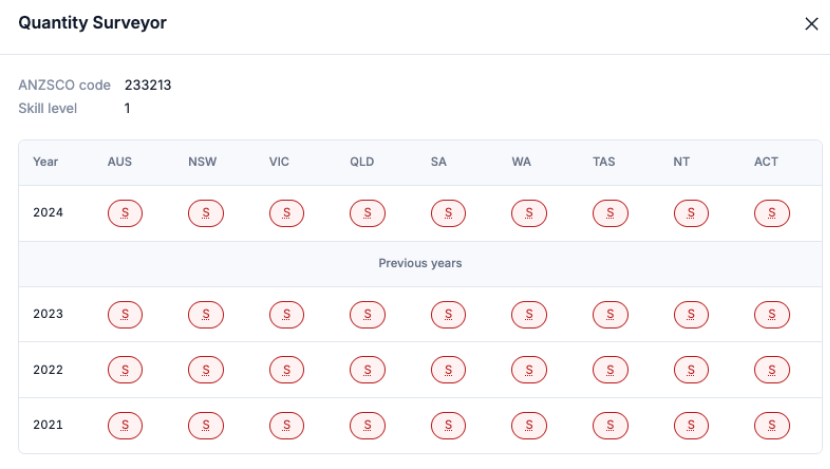Viewport: 830px width, 469px height.
Task: Click the ANZSCO code value 233213
Action: pyautogui.click(x=148, y=85)
